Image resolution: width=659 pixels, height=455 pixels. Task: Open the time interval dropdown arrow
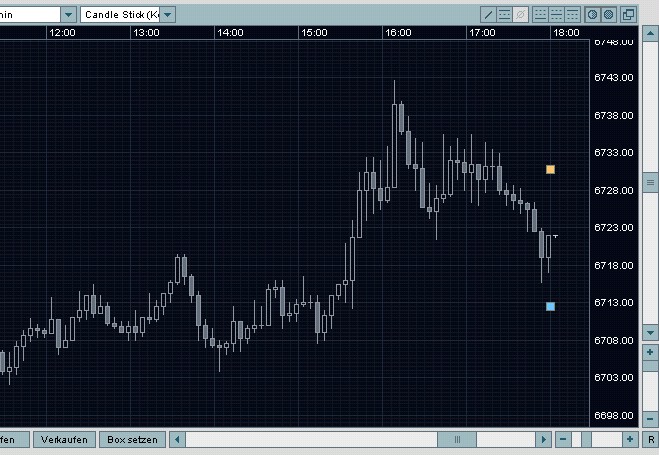coord(69,15)
